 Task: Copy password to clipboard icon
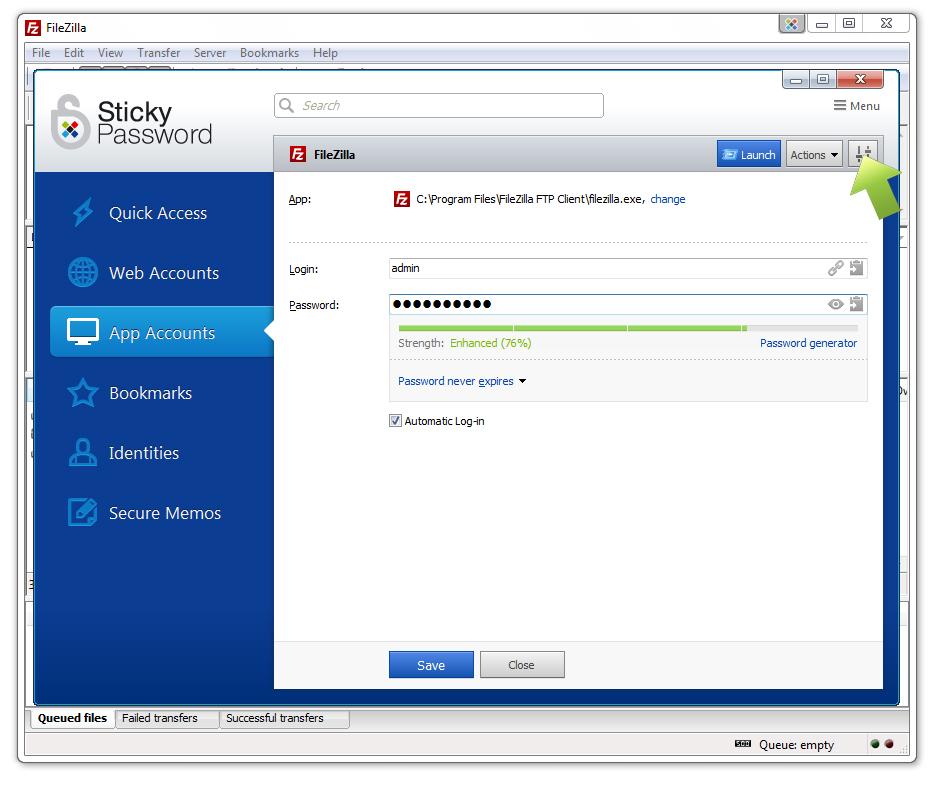(857, 304)
